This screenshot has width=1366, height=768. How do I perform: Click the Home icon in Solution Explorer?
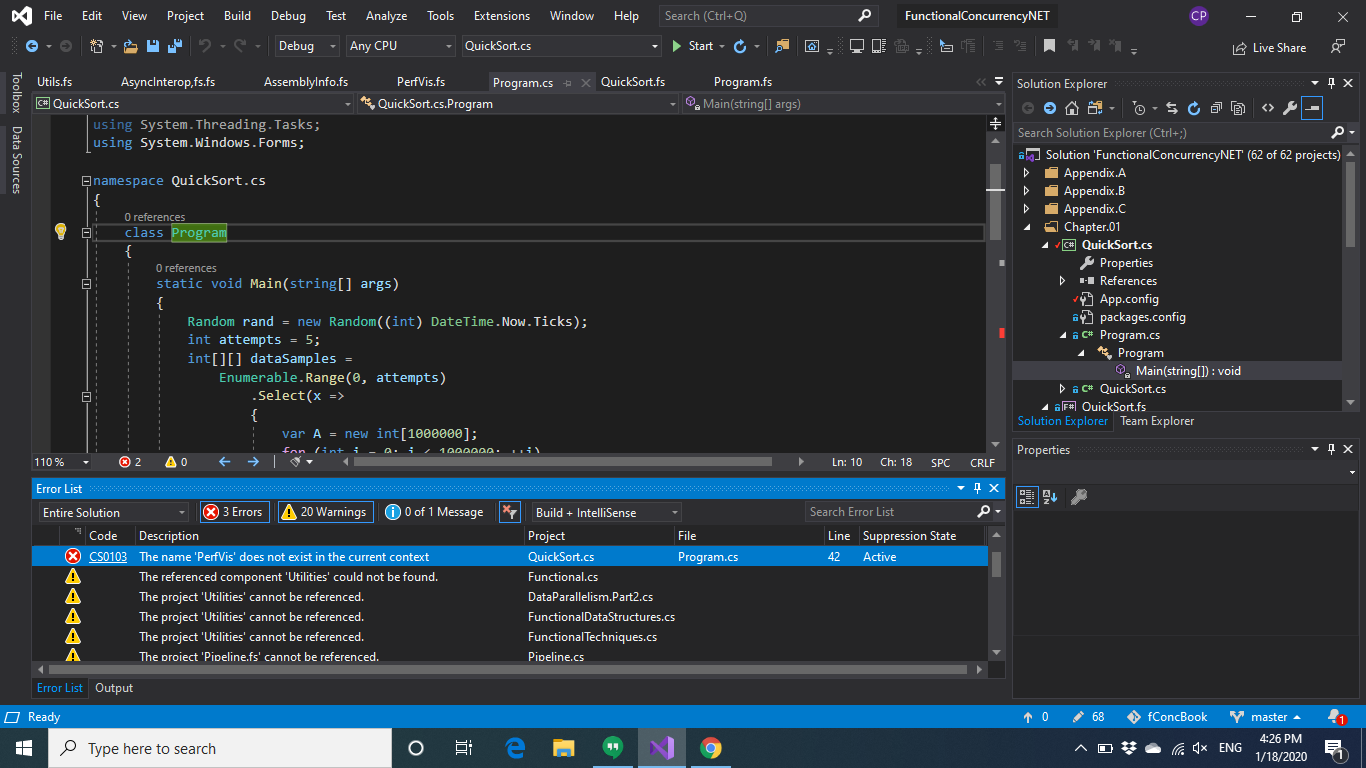pos(1072,108)
